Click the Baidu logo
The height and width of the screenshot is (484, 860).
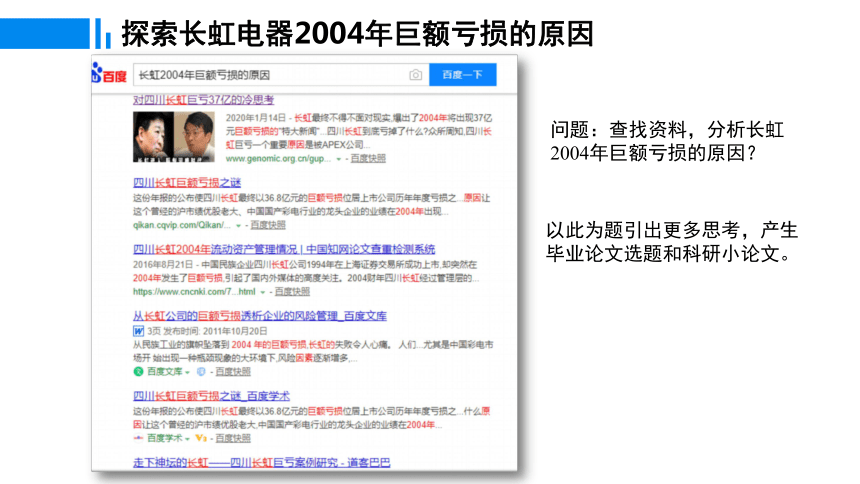[x=109, y=74]
